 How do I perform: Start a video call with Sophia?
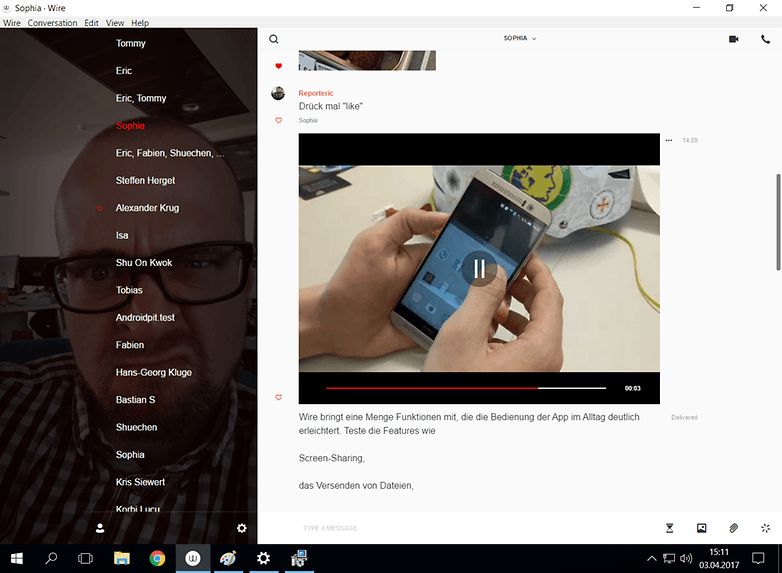coord(733,39)
